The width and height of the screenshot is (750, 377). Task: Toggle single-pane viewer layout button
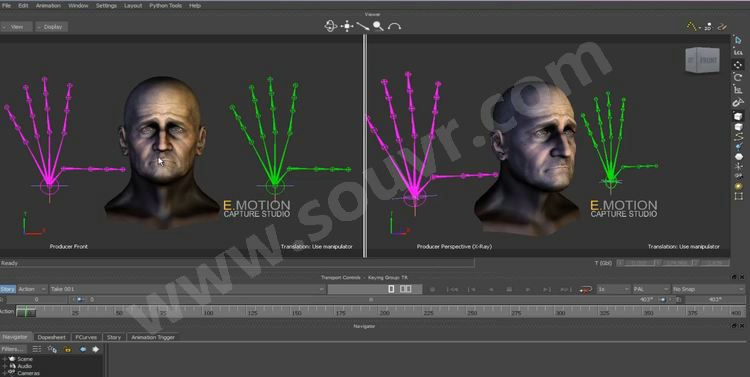[x=391, y=289]
